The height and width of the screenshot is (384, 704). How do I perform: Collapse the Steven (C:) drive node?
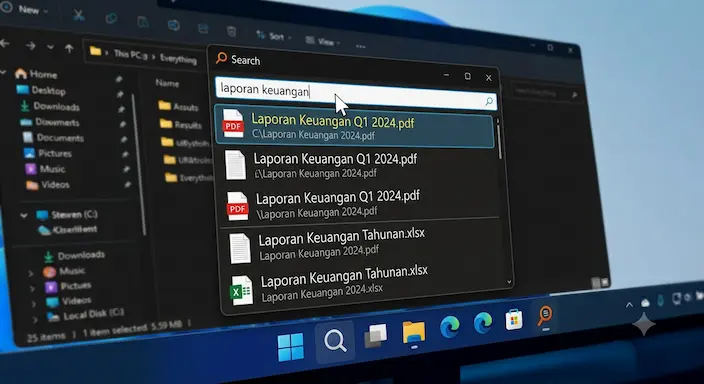[x=24, y=216]
